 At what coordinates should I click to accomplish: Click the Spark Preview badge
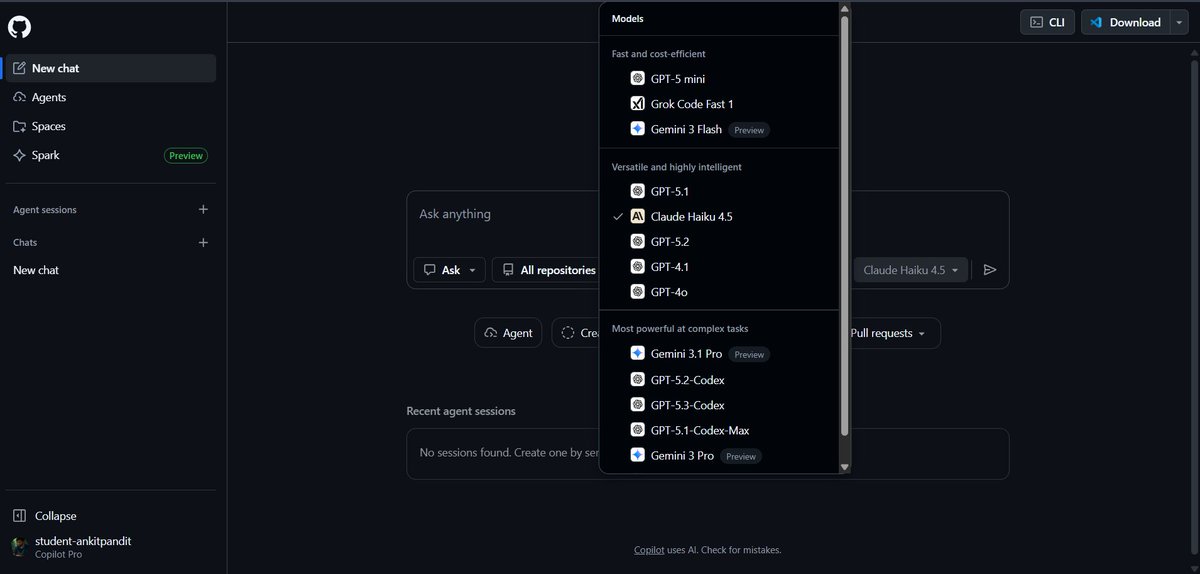tap(186, 156)
